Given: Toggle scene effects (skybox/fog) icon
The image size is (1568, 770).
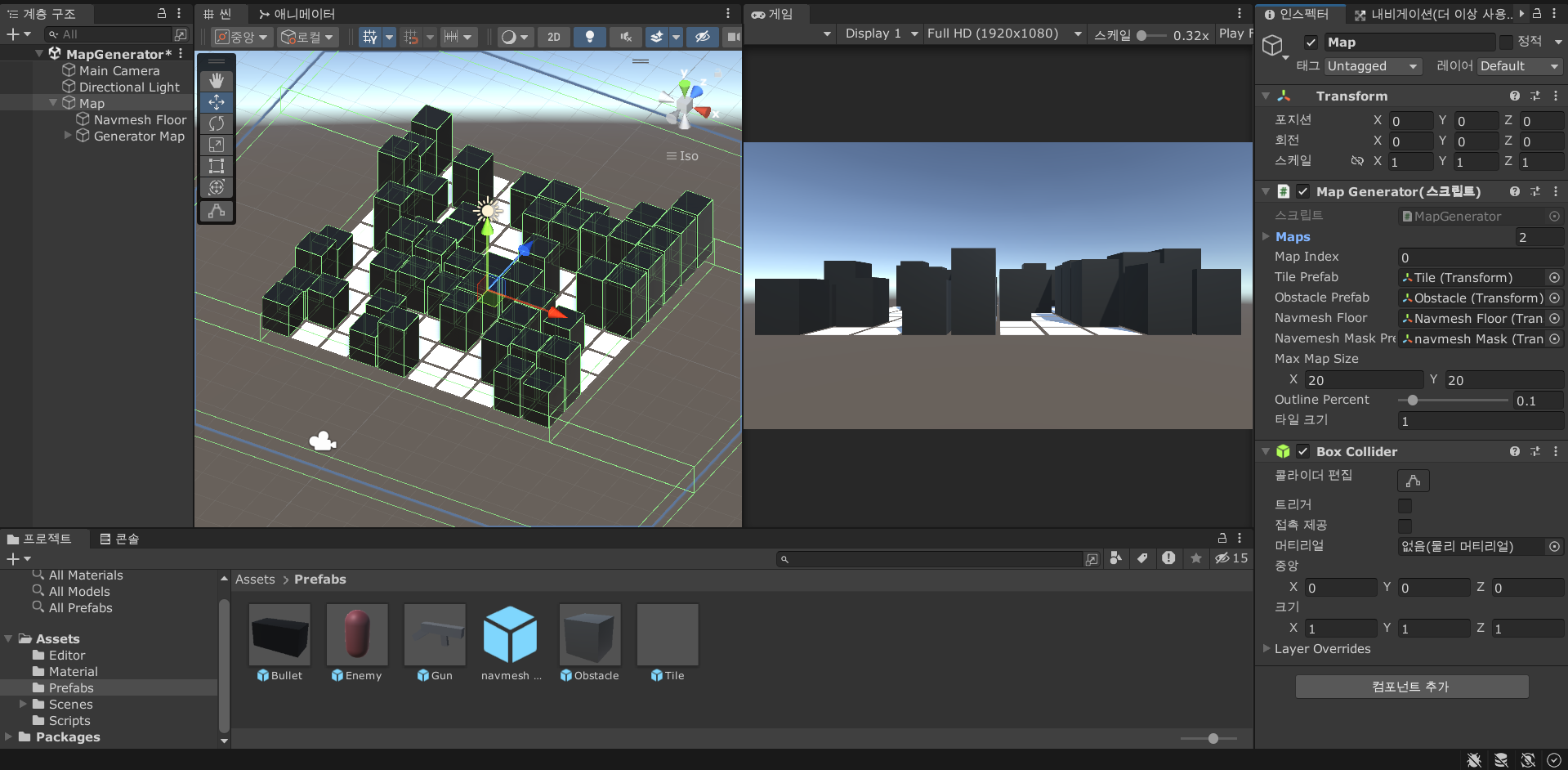Looking at the screenshot, I should pyautogui.click(x=657, y=37).
